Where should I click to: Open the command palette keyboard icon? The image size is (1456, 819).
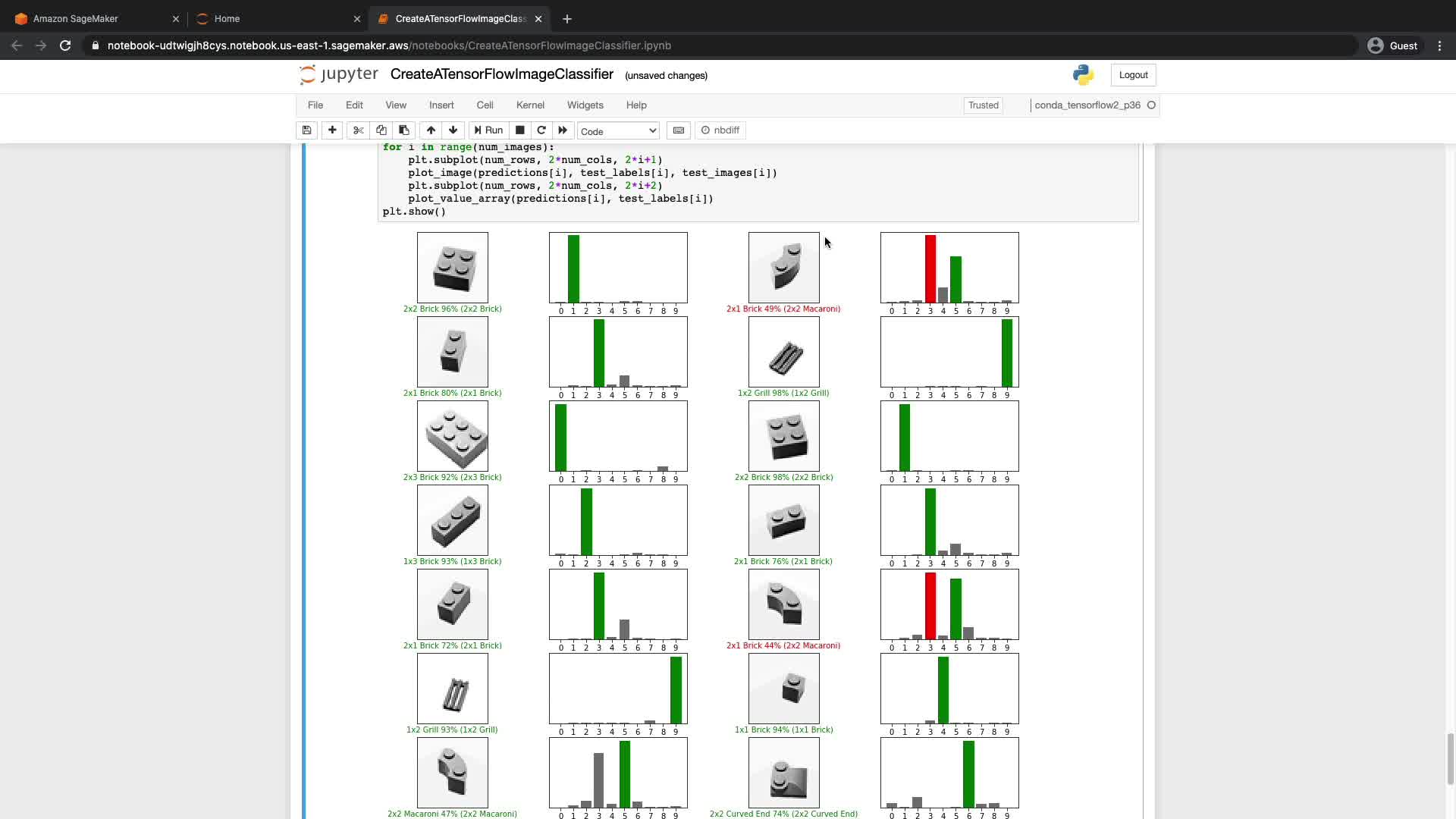[x=679, y=130]
